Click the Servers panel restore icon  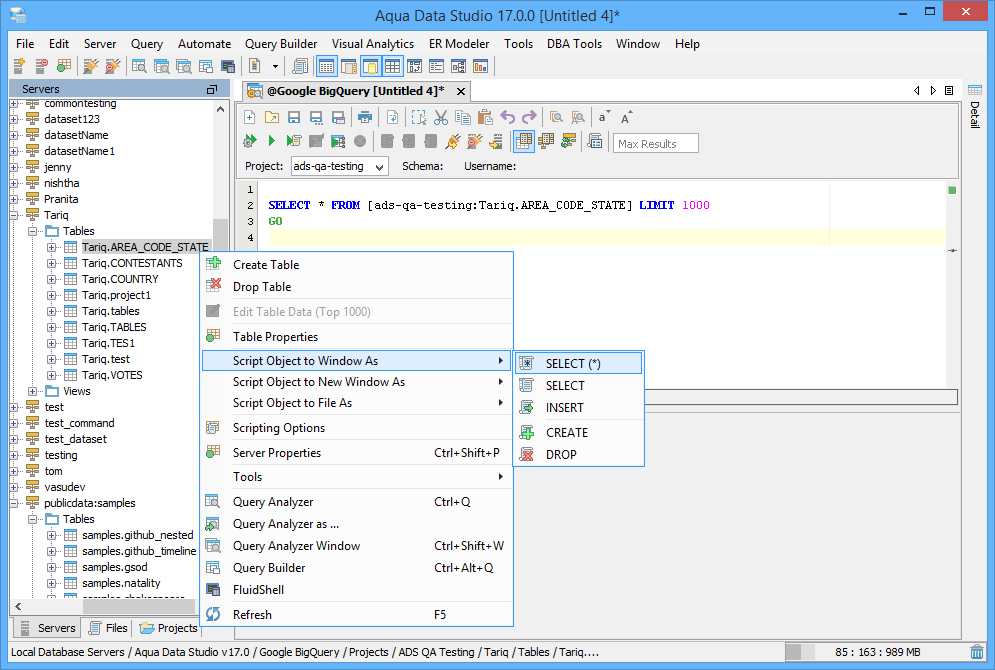click(212, 89)
